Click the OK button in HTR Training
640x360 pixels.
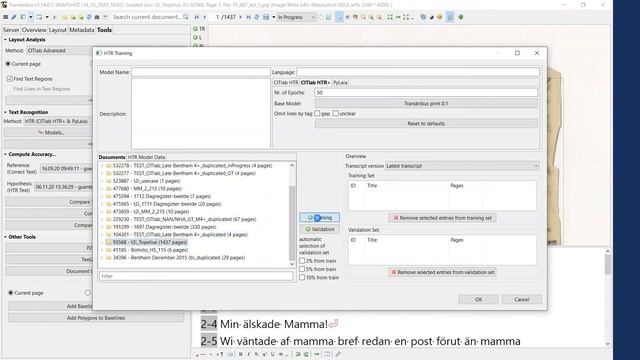click(478, 300)
